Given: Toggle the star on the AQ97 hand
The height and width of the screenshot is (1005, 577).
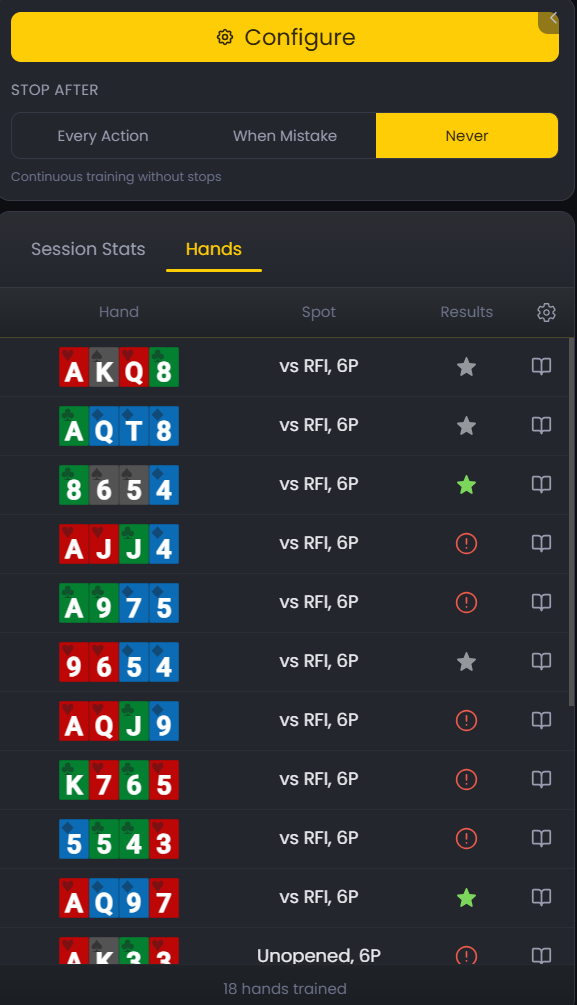Looking at the screenshot, I should coord(466,897).
